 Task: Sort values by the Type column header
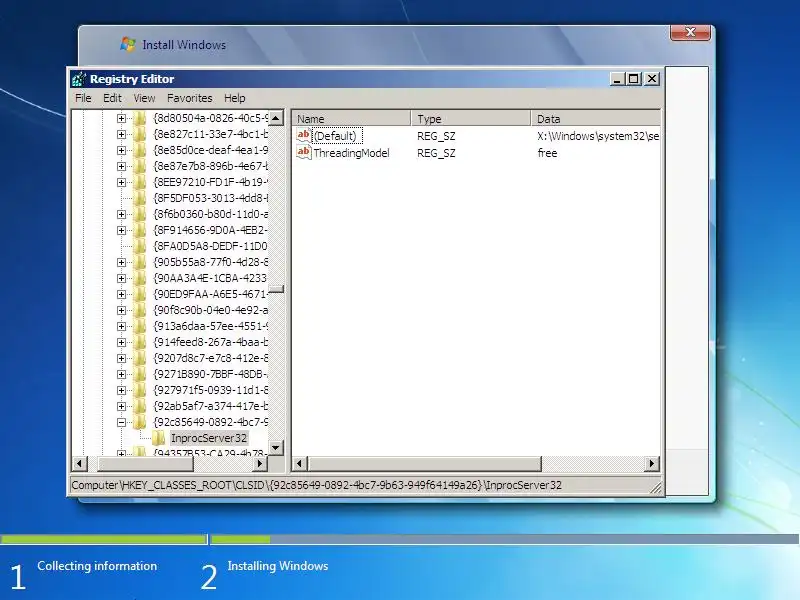(x=471, y=119)
